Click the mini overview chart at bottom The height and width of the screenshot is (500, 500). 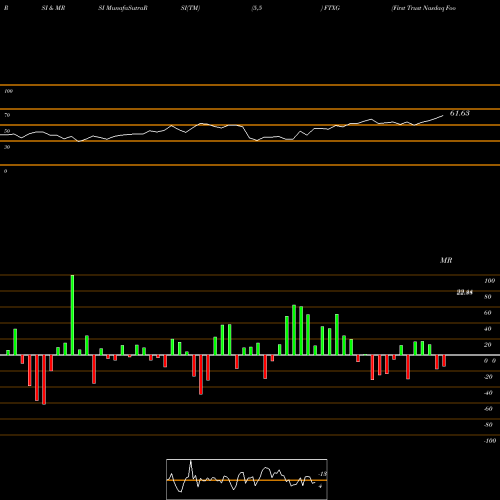(x=247, y=479)
